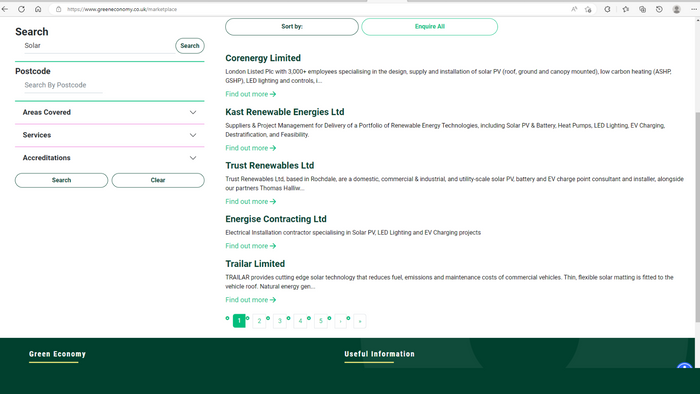Click the Search By Postcode field
Screen dimensions: 700x394
(x=63, y=85)
